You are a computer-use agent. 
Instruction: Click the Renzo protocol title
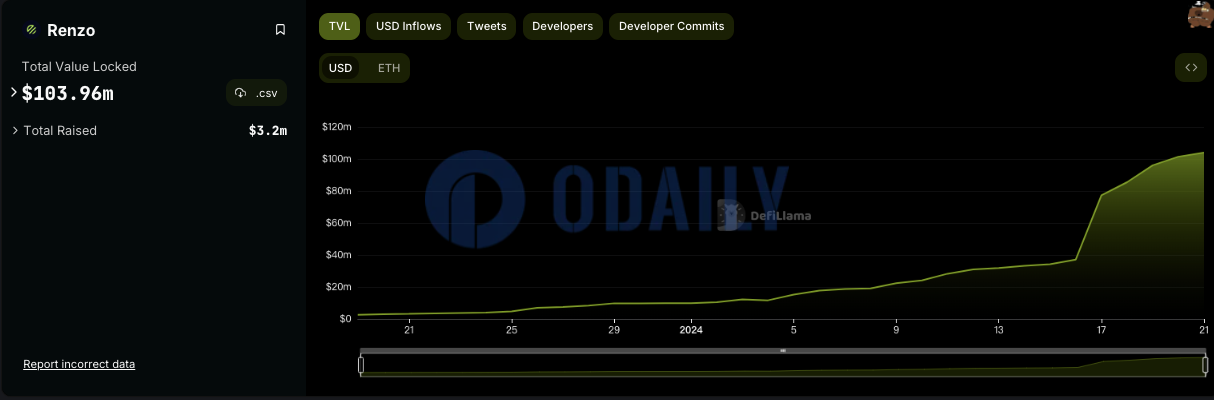click(x=71, y=30)
